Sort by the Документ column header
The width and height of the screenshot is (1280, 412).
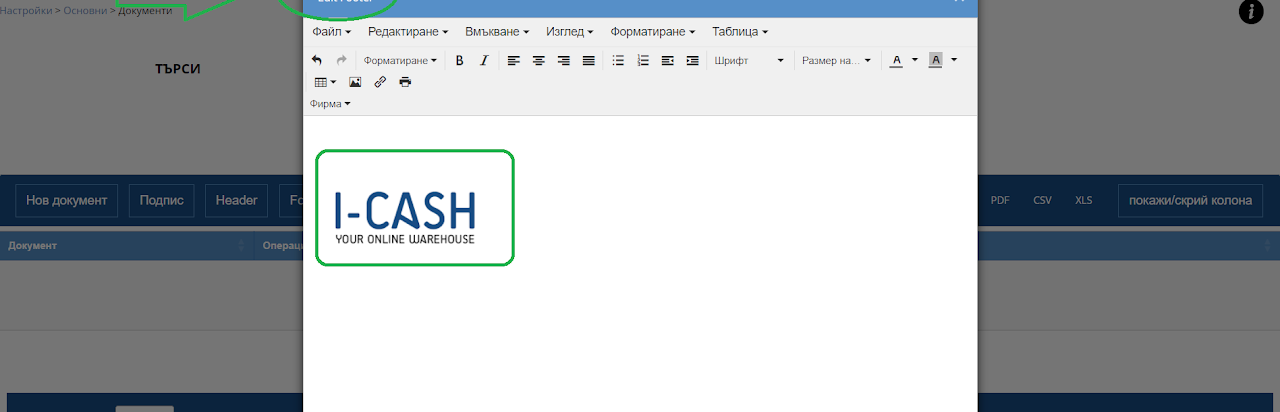click(126, 246)
